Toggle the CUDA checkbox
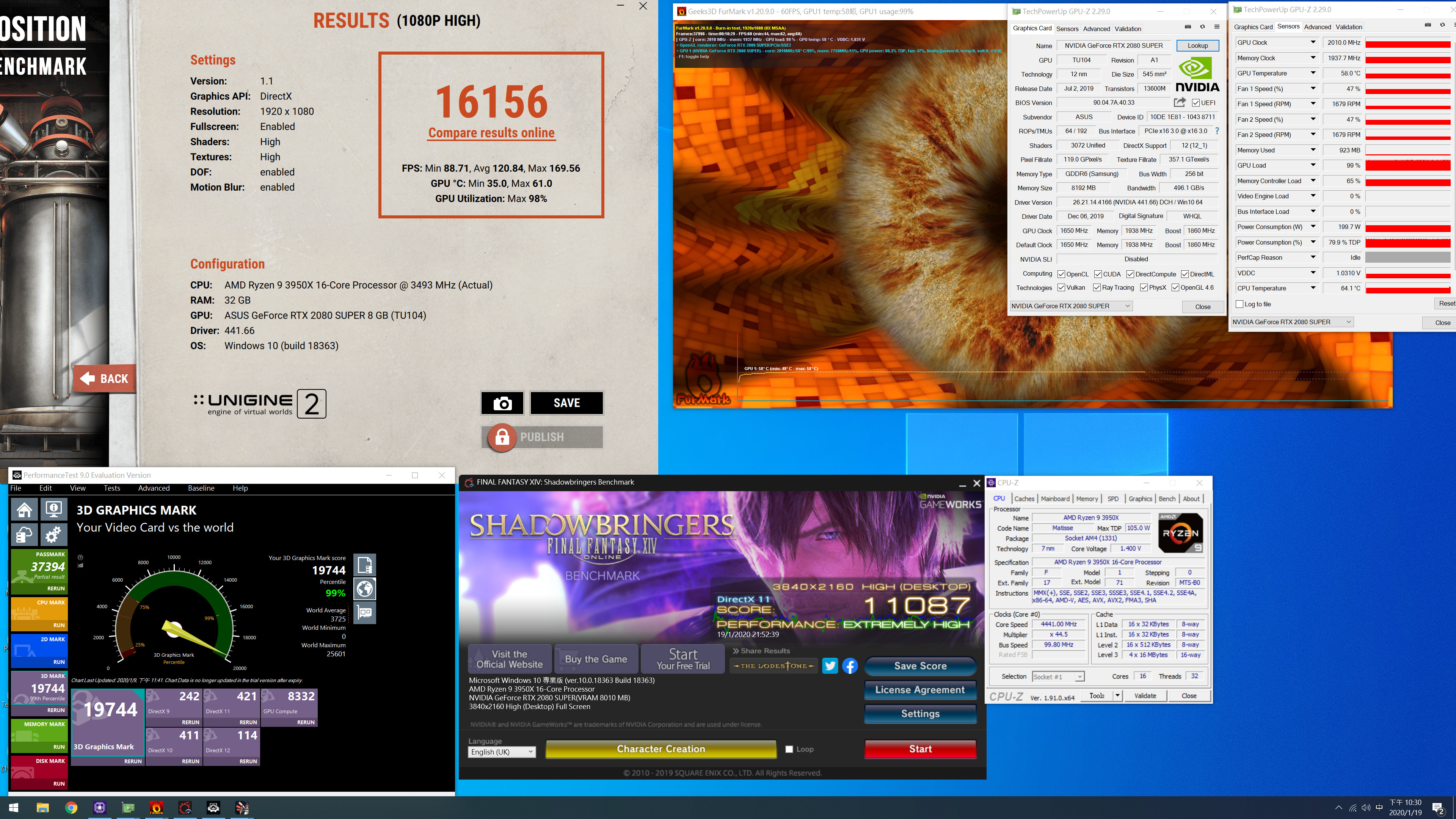This screenshot has height=819, width=1456. (x=1098, y=274)
